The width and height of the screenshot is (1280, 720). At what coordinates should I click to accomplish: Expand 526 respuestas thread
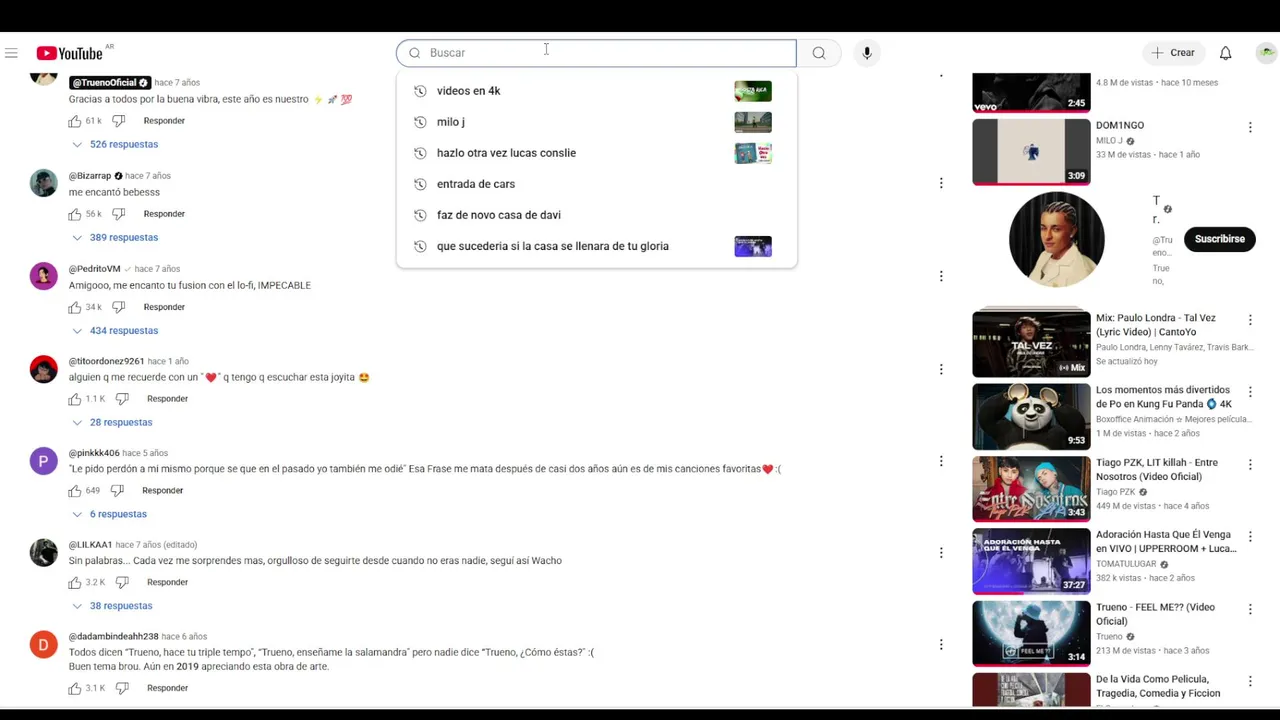pyautogui.click(x=114, y=144)
